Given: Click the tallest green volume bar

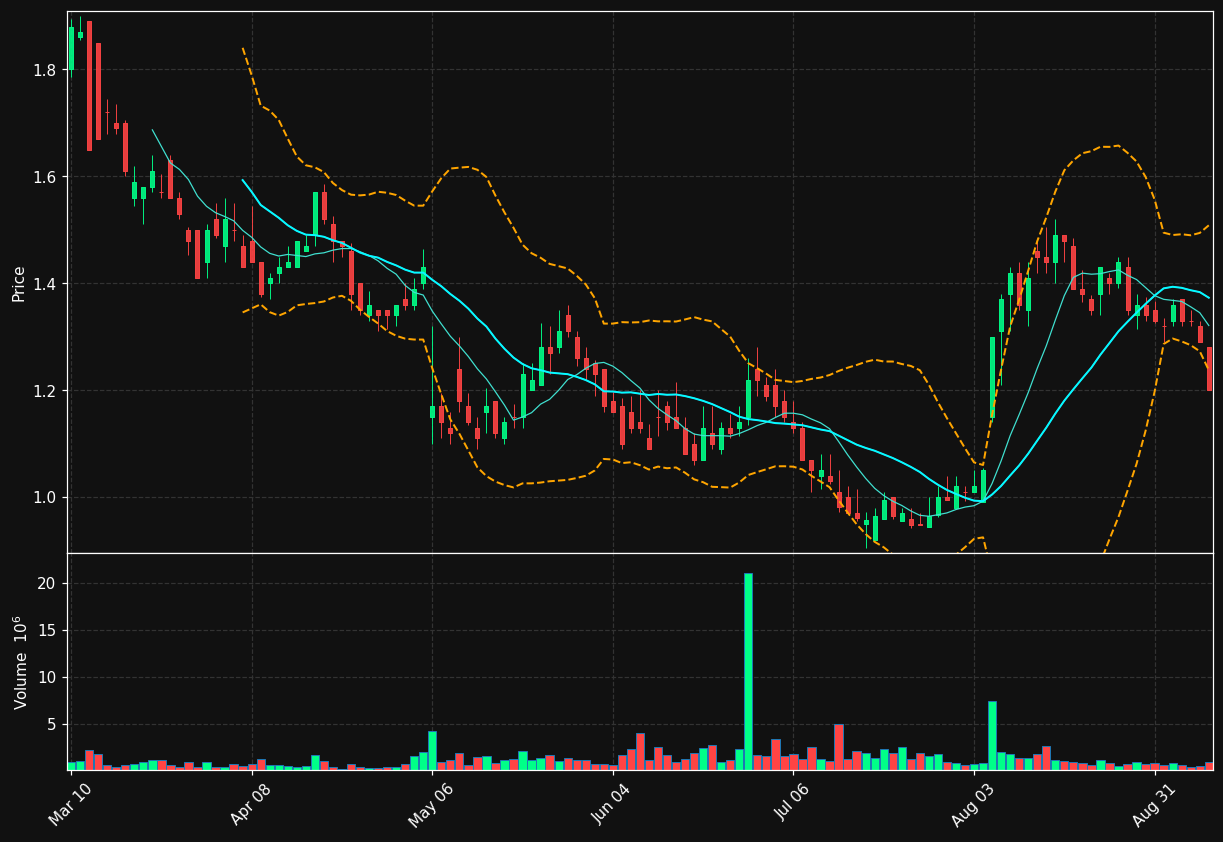Looking at the screenshot, I should [748, 671].
